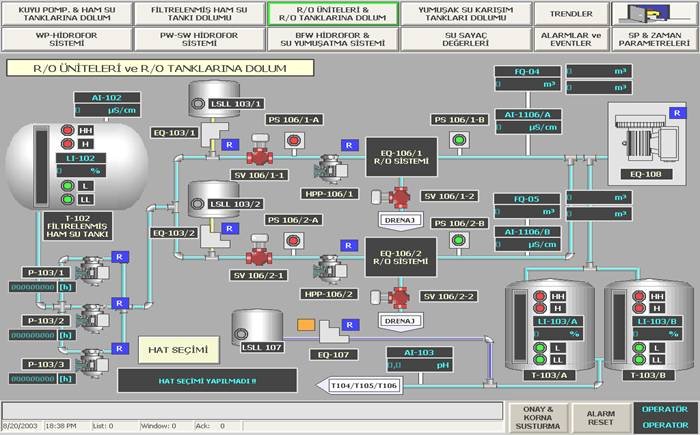Open the TRENDLER tab
This screenshot has width=700, height=435.
coord(571,13)
